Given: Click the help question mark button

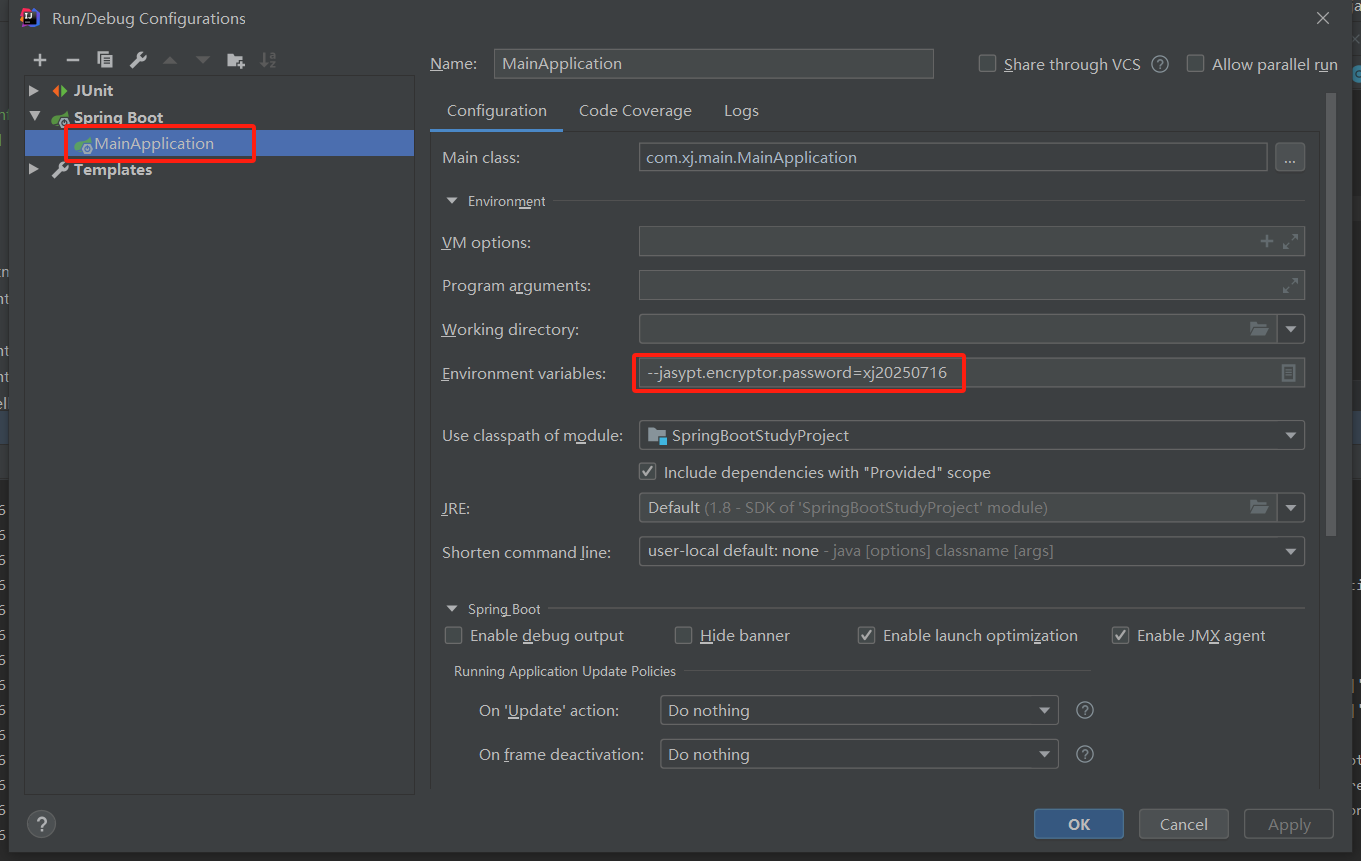Looking at the screenshot, I should (x=41, y=824).
